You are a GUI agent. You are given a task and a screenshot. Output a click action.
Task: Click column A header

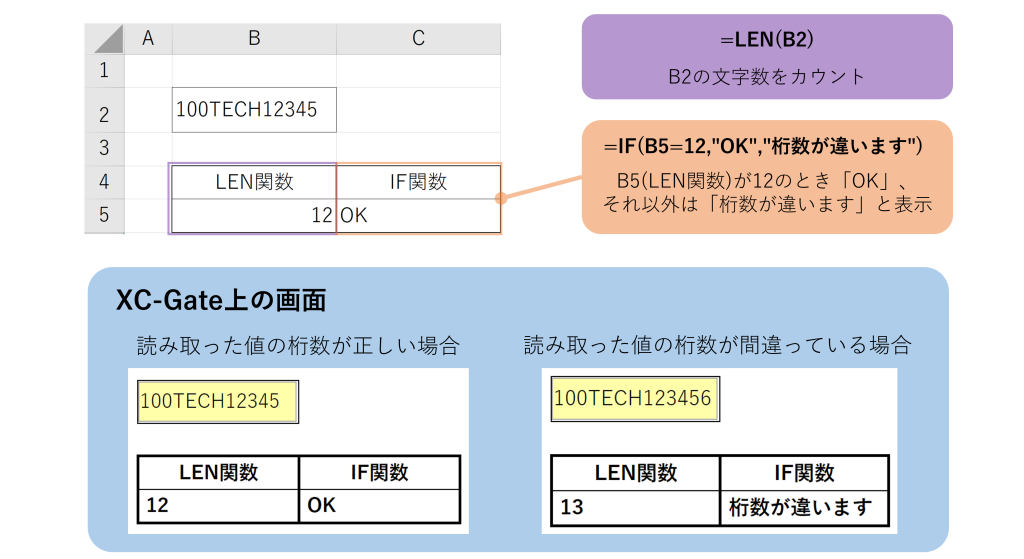pyautogui.click(x=148, y=39)
